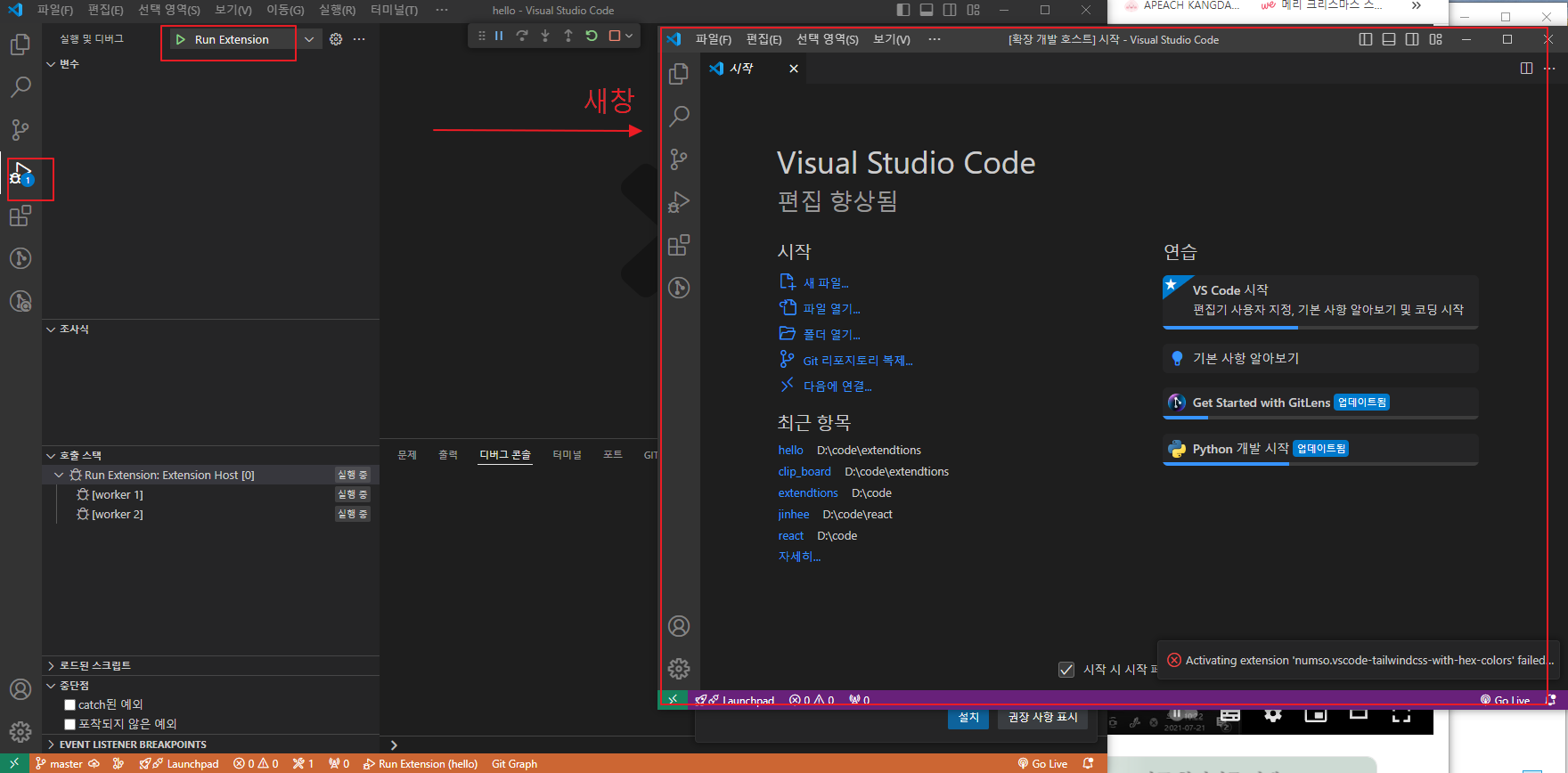The height and width of the screenshot is (773, 1568).
Task: Open Accounts icon in Extension Host window
Action: (x=679, y=626)
